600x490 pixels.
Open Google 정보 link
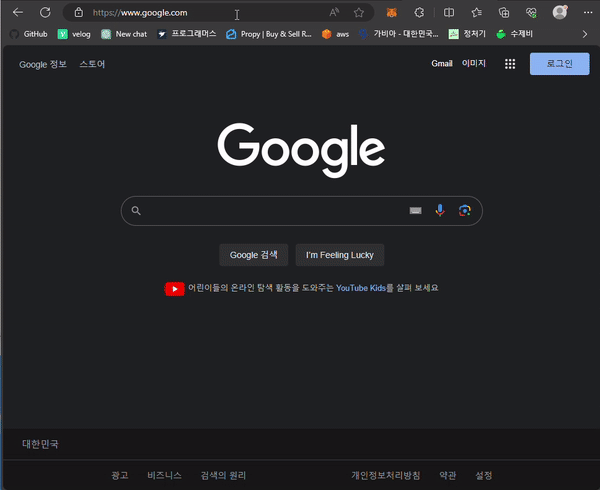click(x=43, y=64)
